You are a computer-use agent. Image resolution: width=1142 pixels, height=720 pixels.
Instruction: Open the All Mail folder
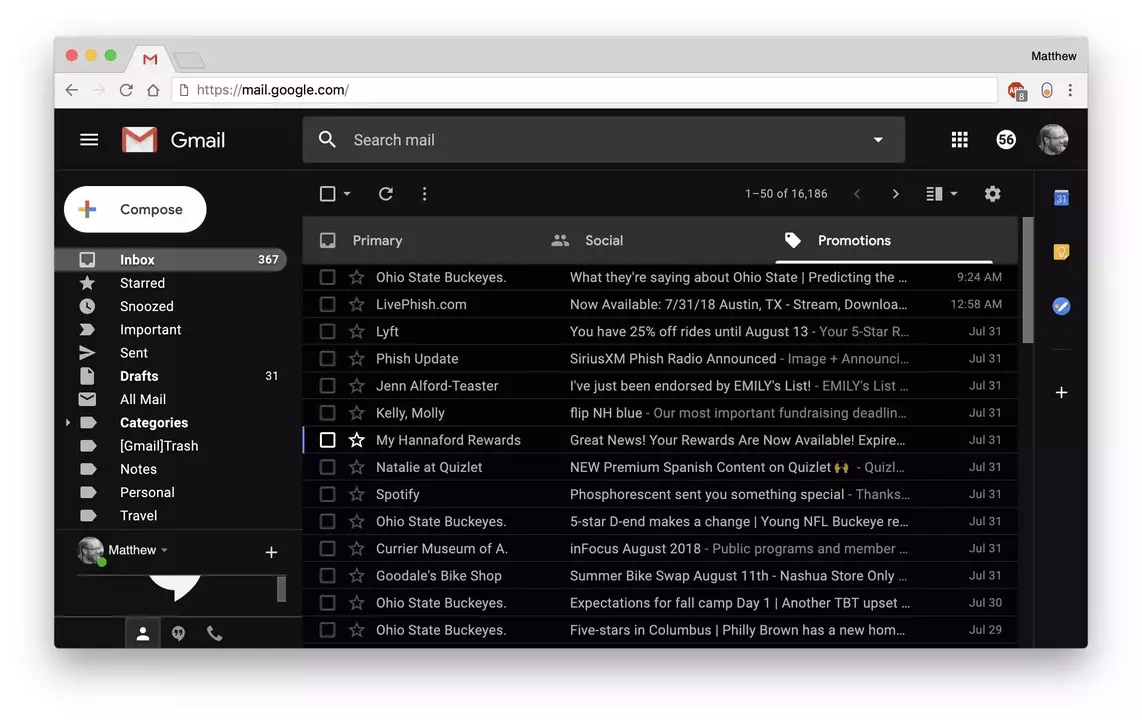tap(170, 400)
